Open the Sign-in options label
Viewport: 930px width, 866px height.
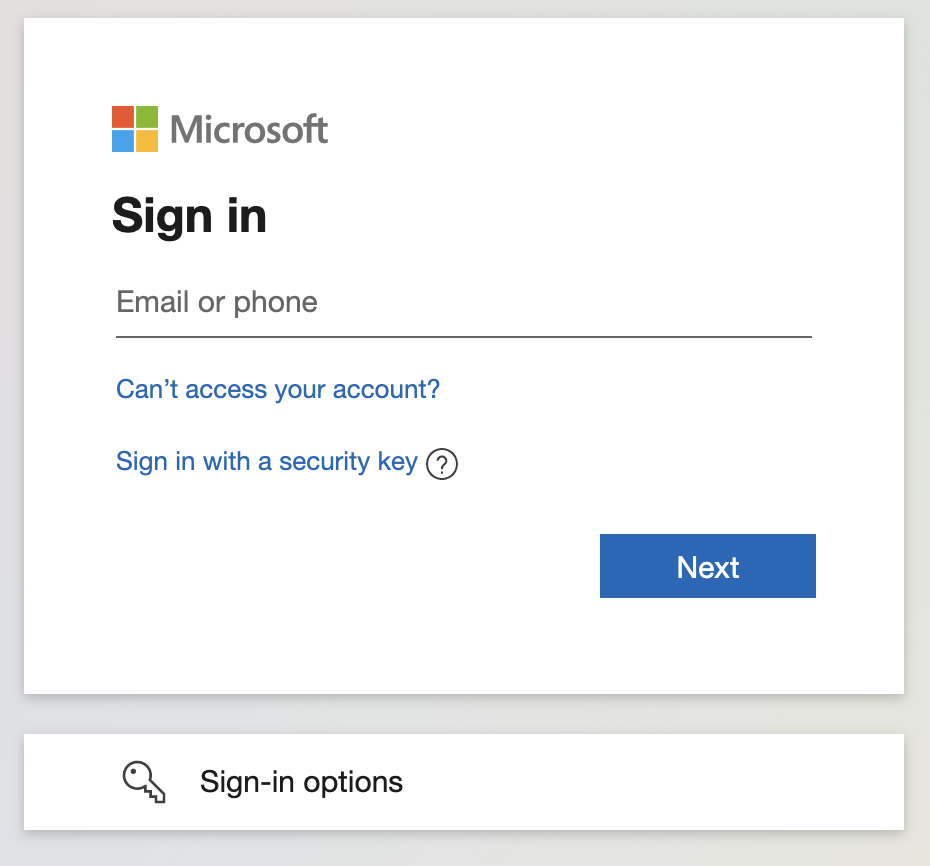pos(301,782)
